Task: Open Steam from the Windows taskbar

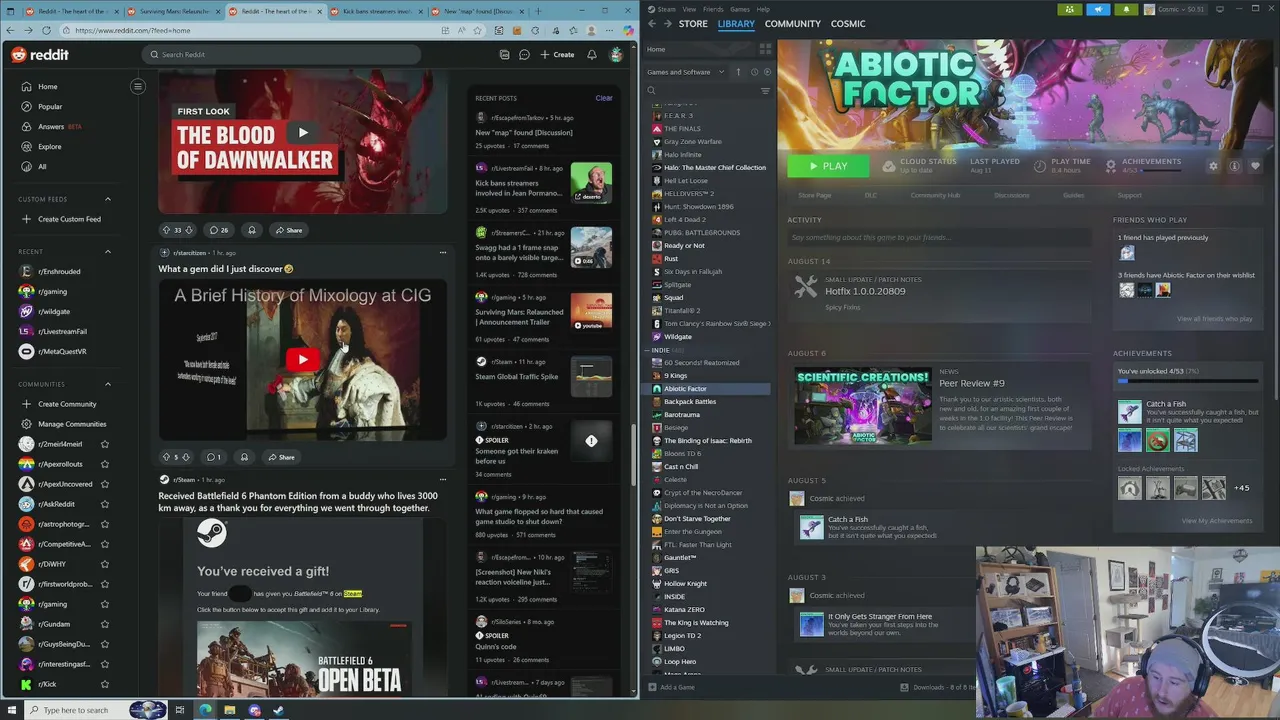Action: tap(278, 710)
